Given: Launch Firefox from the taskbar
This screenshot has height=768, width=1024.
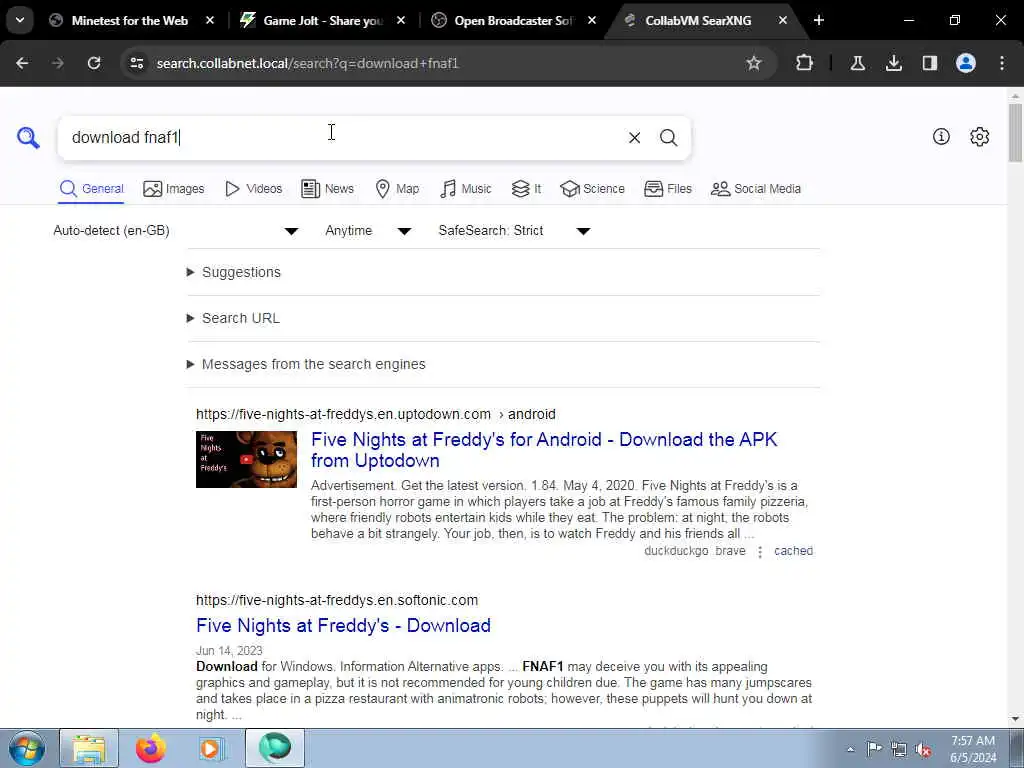Looking at the screenshot, I should [151, 748].
